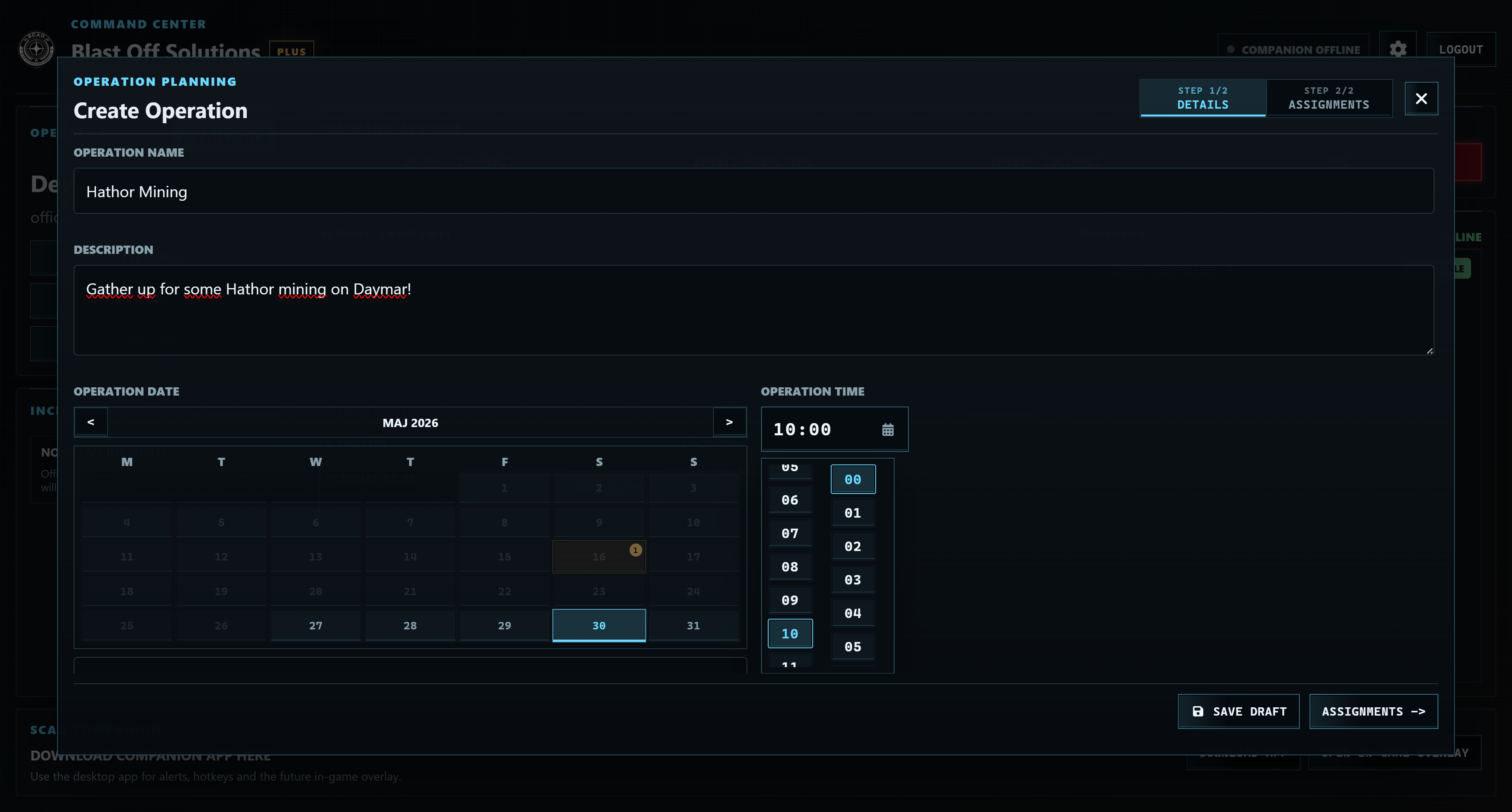Pick minute 05 in time picker

click(x=853, y=647)
